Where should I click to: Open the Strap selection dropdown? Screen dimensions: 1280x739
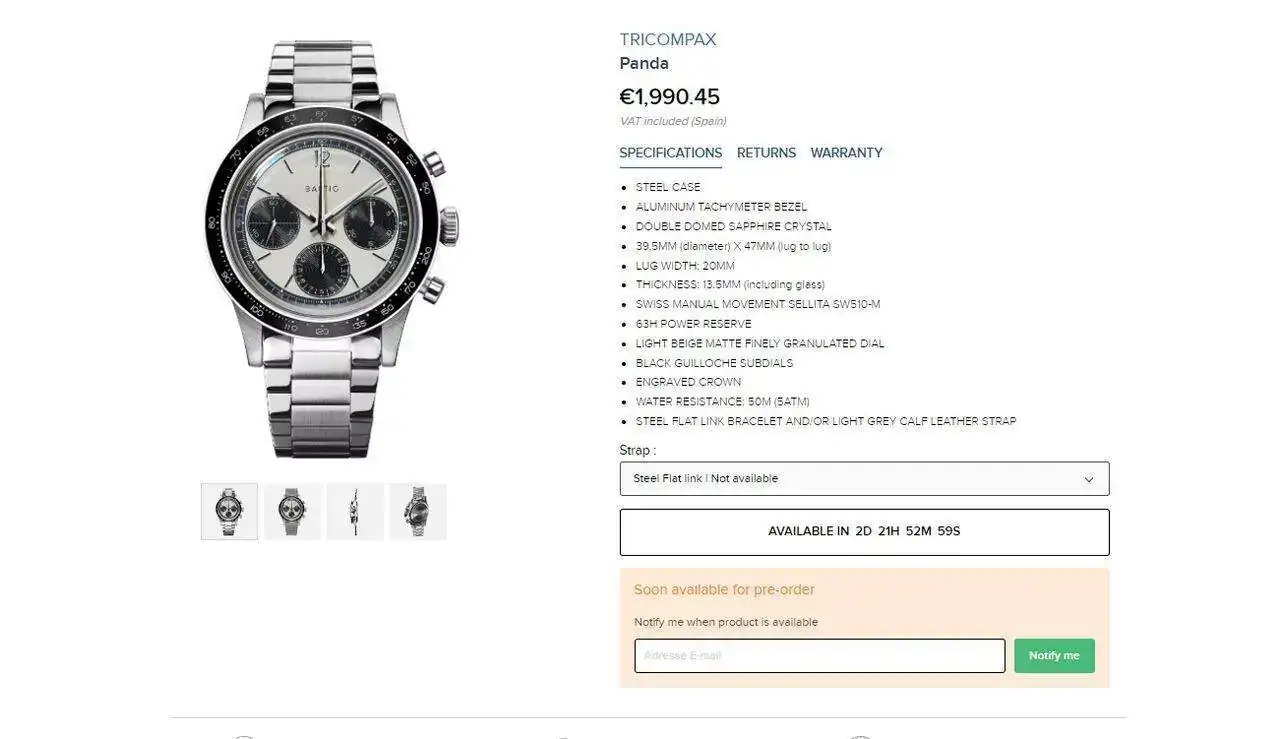coord(864,479)
